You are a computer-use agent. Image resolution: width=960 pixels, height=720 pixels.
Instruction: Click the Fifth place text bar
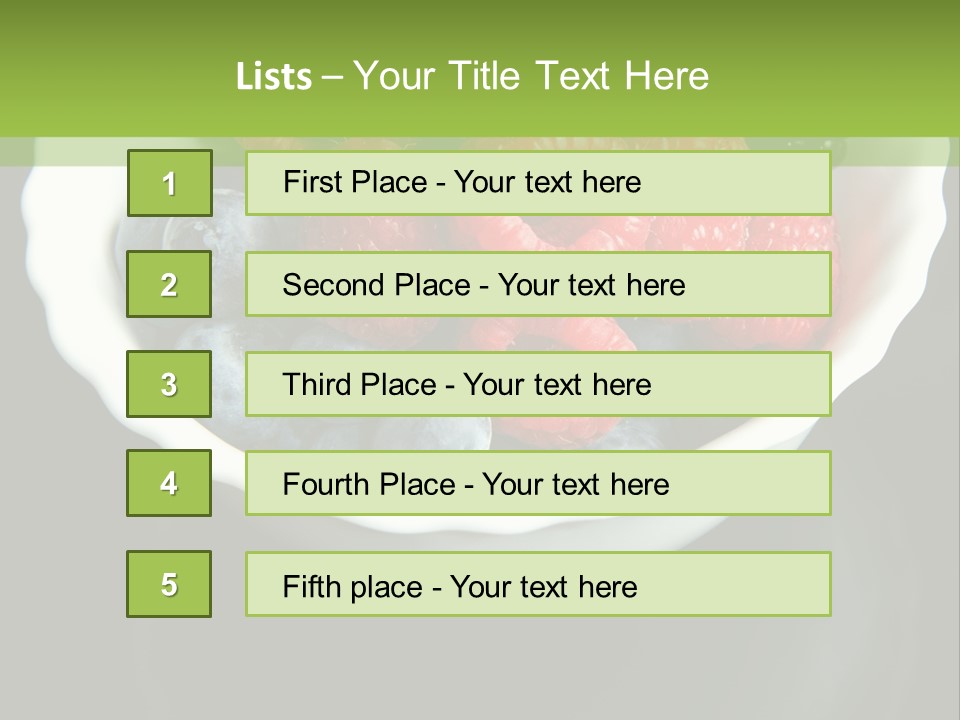(x=538, y=584)
